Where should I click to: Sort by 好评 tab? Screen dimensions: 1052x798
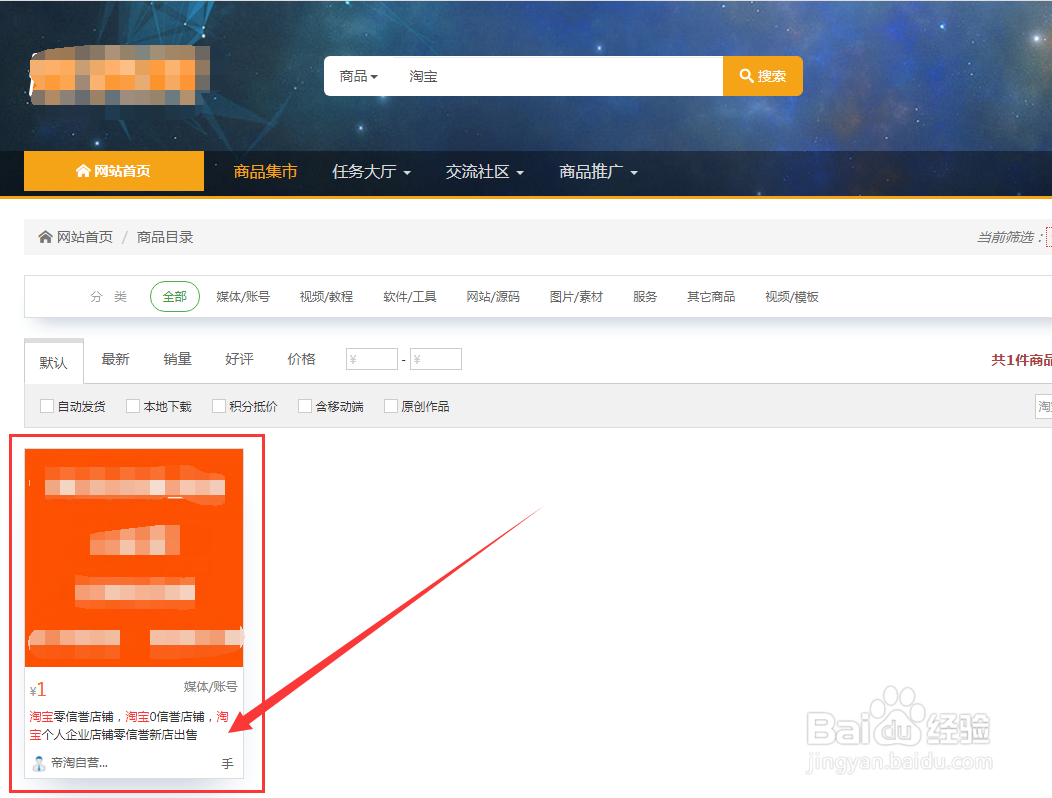[240, 359]
